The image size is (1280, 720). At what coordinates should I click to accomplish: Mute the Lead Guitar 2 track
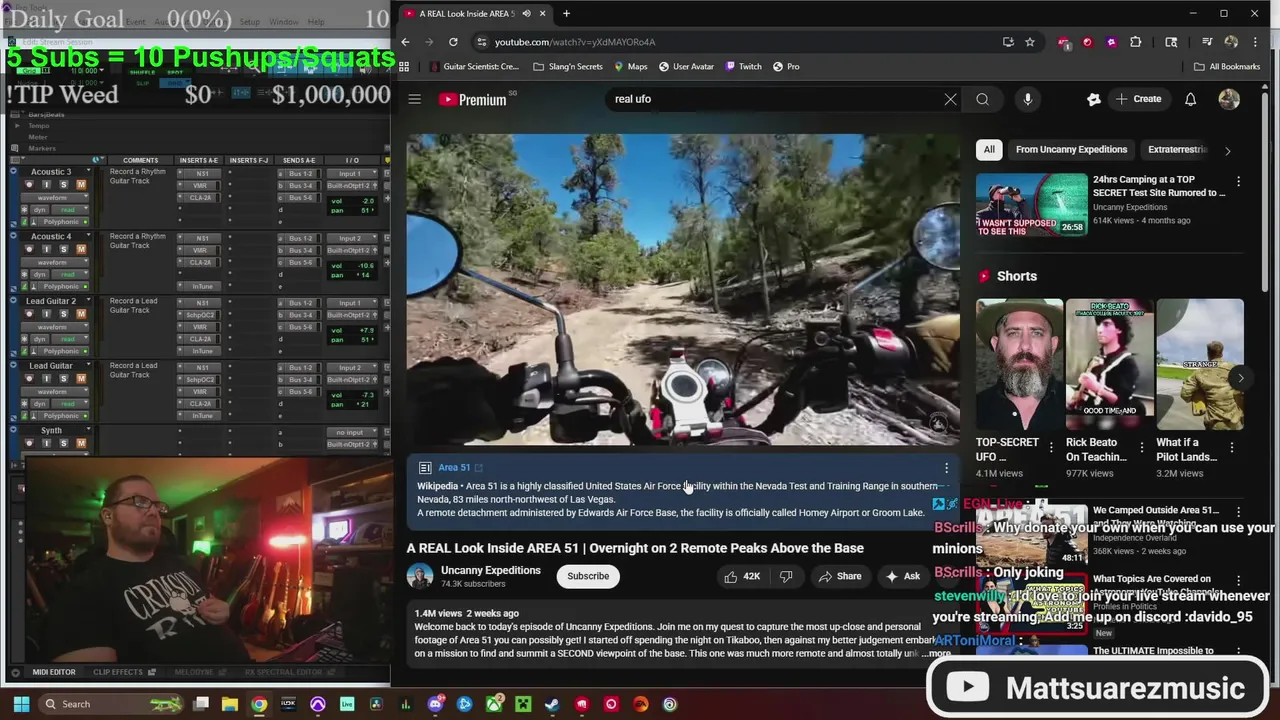click(81, 313)
